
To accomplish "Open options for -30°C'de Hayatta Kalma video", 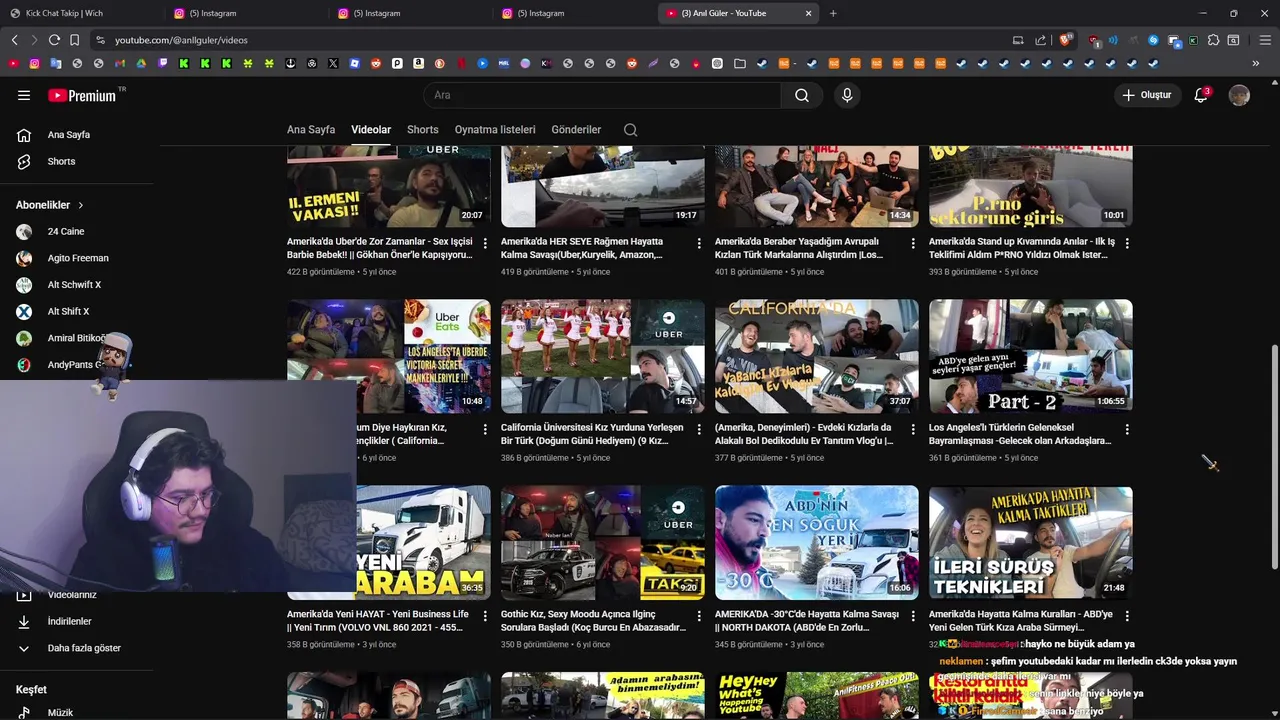I will pyautogui.click(x=913, y=616).
